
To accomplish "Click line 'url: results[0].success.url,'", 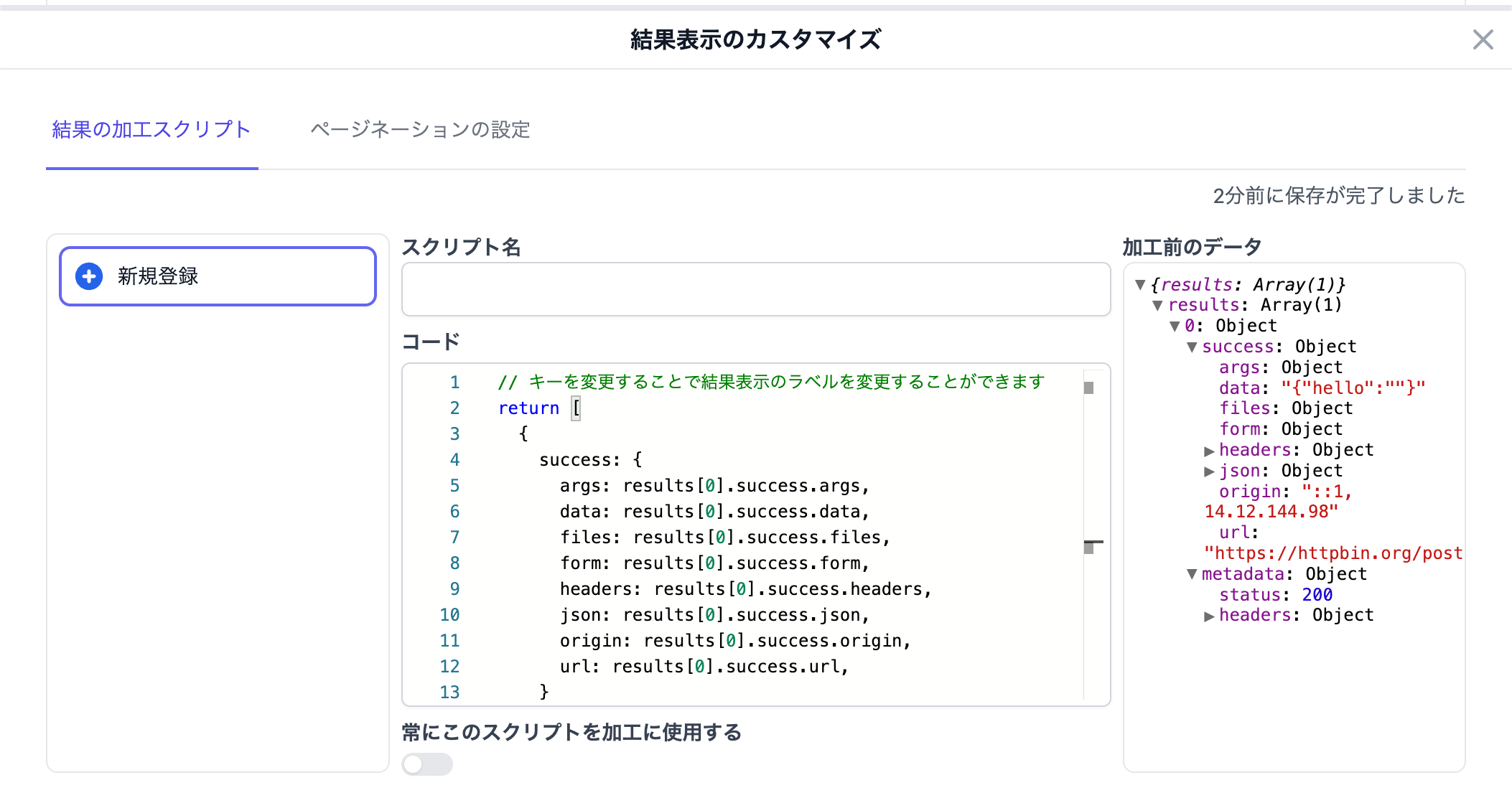I will click(x=704, y=666).
